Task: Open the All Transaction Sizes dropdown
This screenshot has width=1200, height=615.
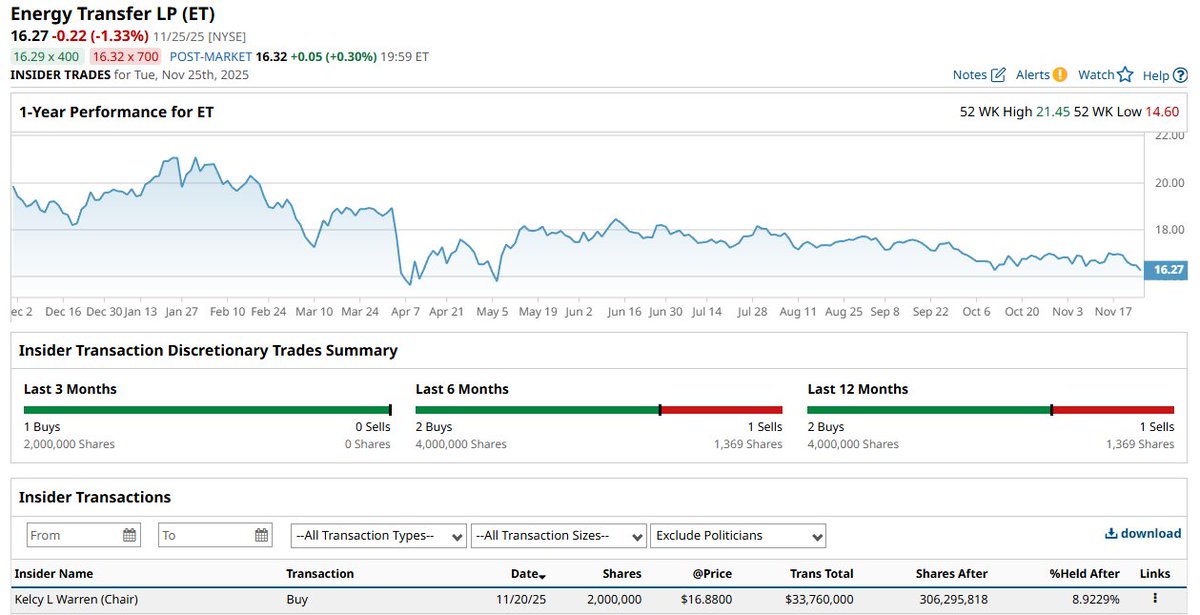Action: coord(558,534)
